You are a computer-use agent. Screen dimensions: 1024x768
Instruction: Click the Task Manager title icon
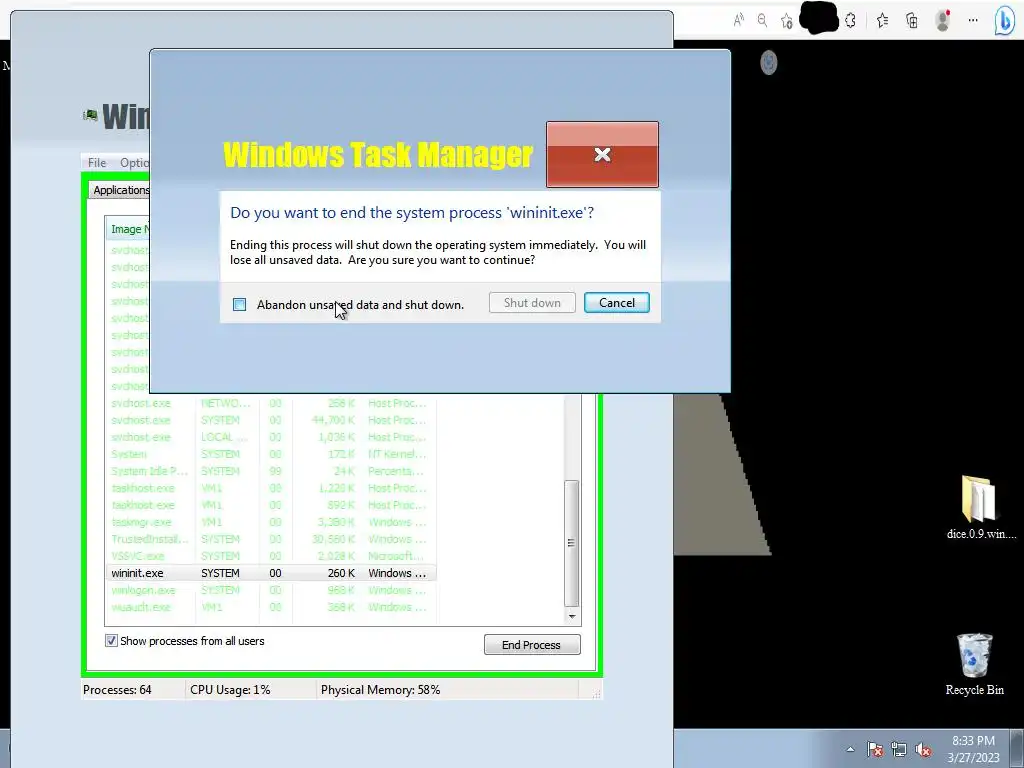[x=90, y=116]
